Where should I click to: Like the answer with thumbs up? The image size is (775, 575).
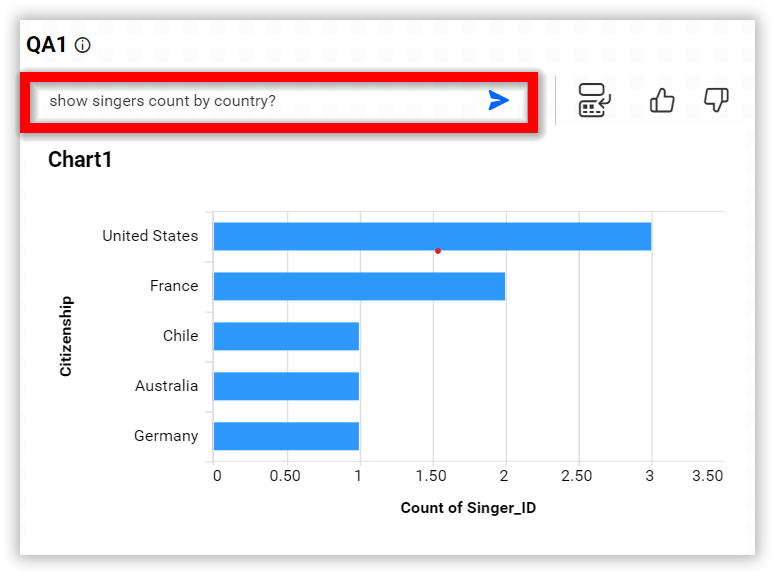pyautogui.click(x=662, y=100)
